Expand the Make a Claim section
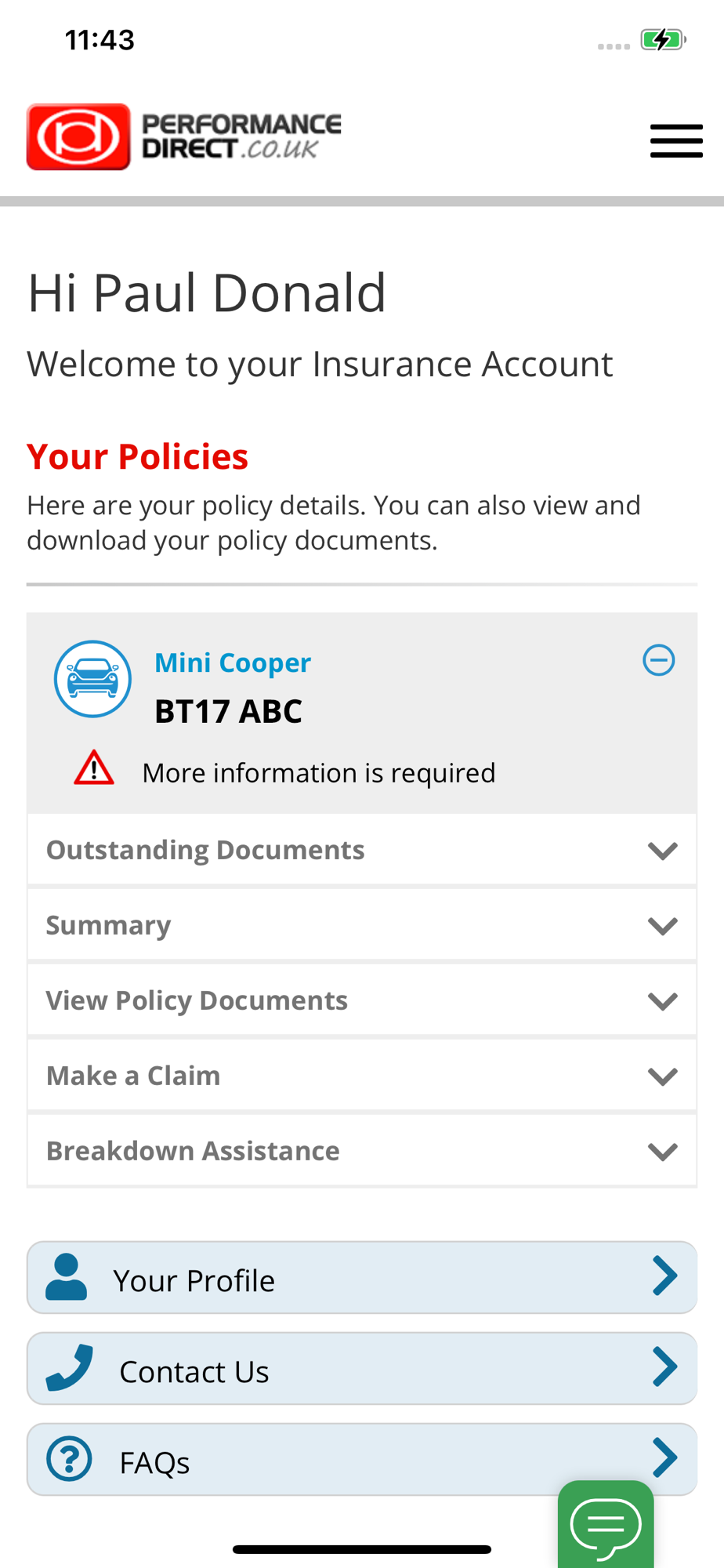724x1568 pixels. point(362,1076)
